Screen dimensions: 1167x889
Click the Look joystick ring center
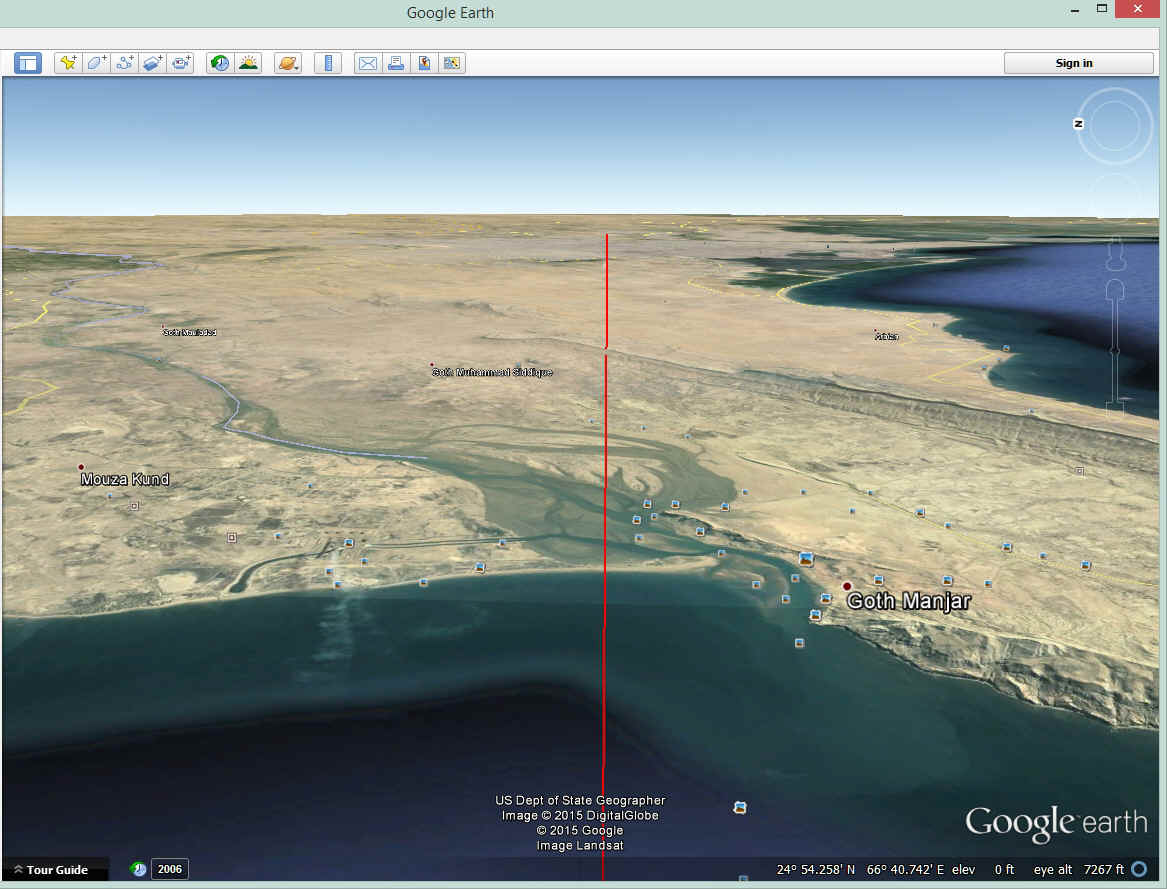(x=1116, y=126)
